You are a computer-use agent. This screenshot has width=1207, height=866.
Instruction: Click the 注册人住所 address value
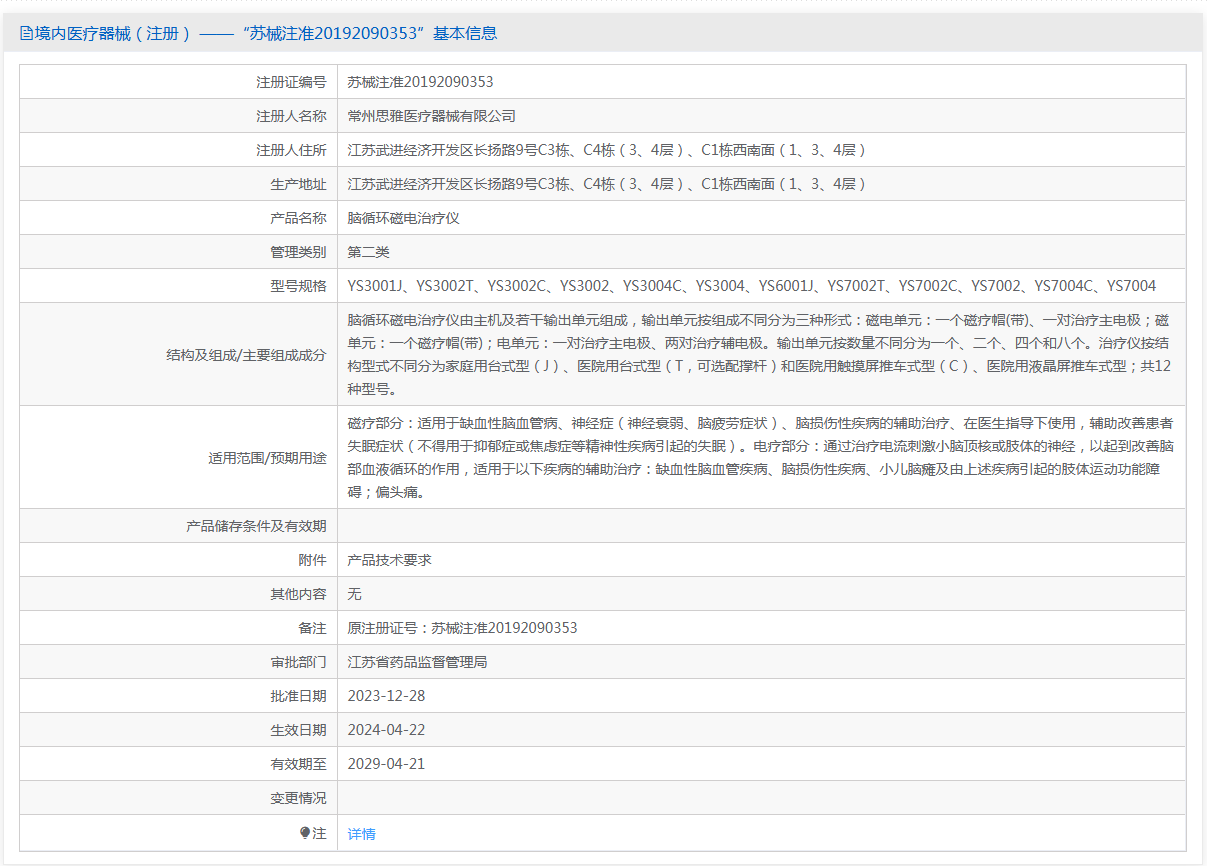606,150
